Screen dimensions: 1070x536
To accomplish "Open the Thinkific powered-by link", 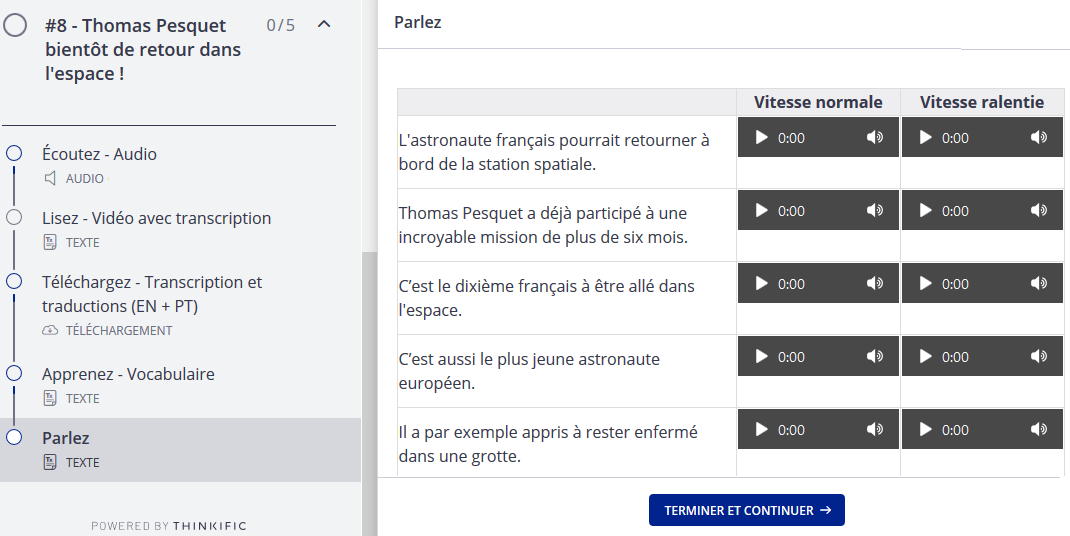I will (168, 526).
